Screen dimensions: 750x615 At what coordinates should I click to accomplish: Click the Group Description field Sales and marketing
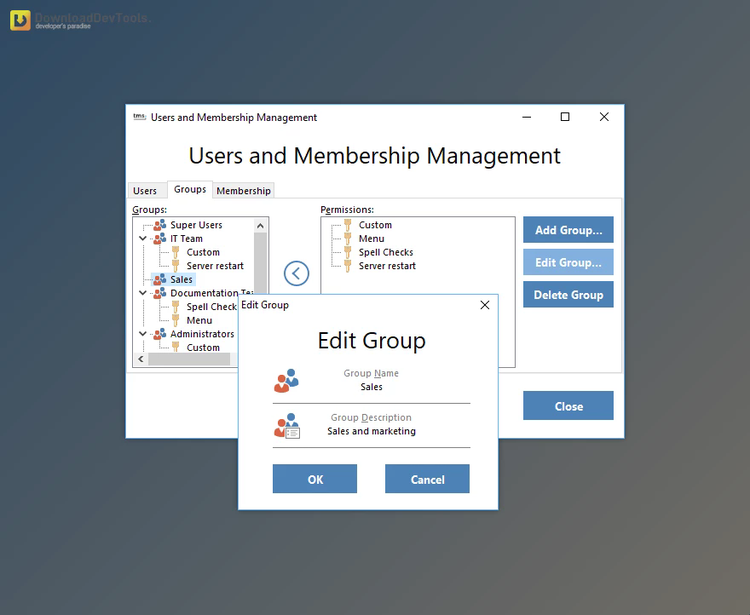coord(371,431)
